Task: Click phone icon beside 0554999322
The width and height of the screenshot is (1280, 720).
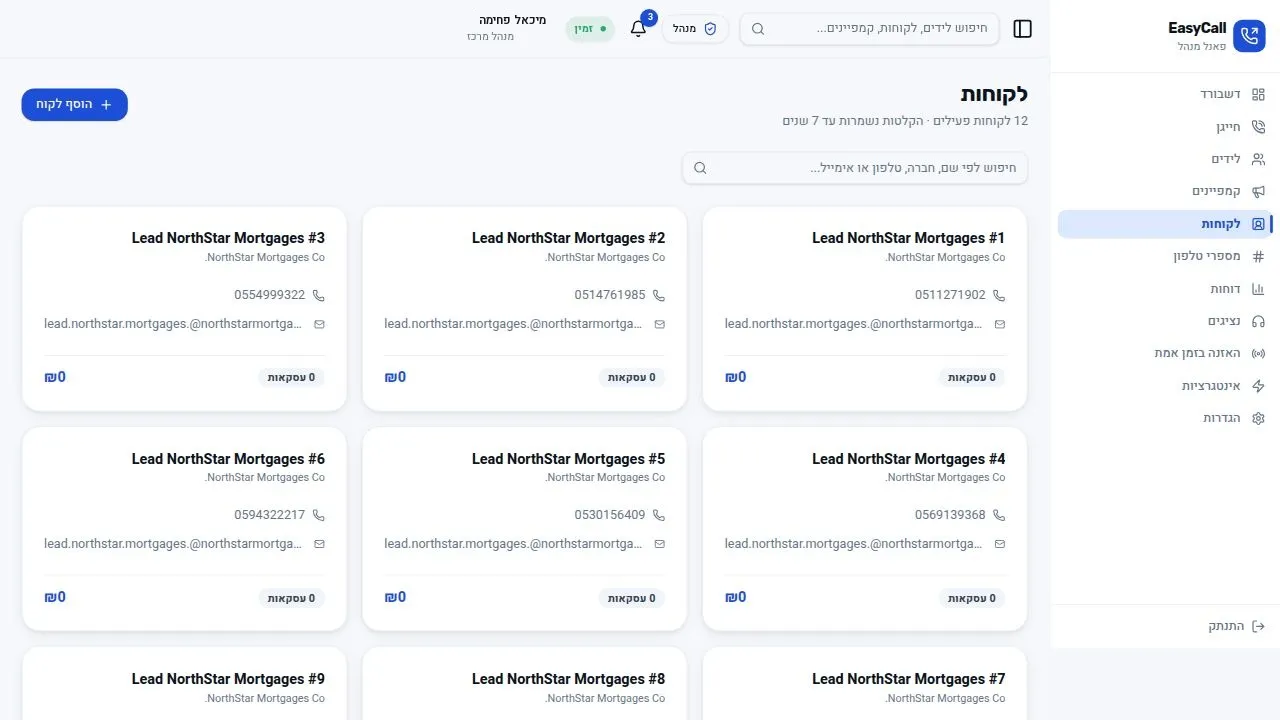Action: click(x=319, y=295)
